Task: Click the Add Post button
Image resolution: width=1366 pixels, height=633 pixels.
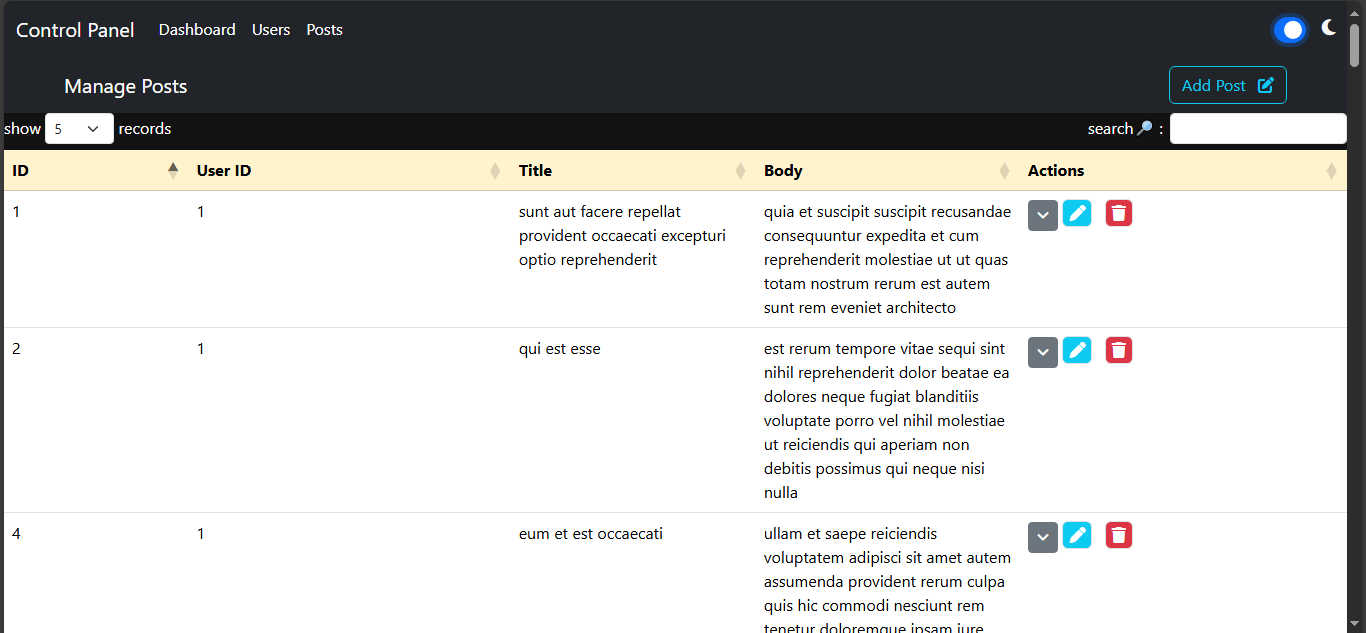Action: pyautogui.click(x=1228, y=85)
